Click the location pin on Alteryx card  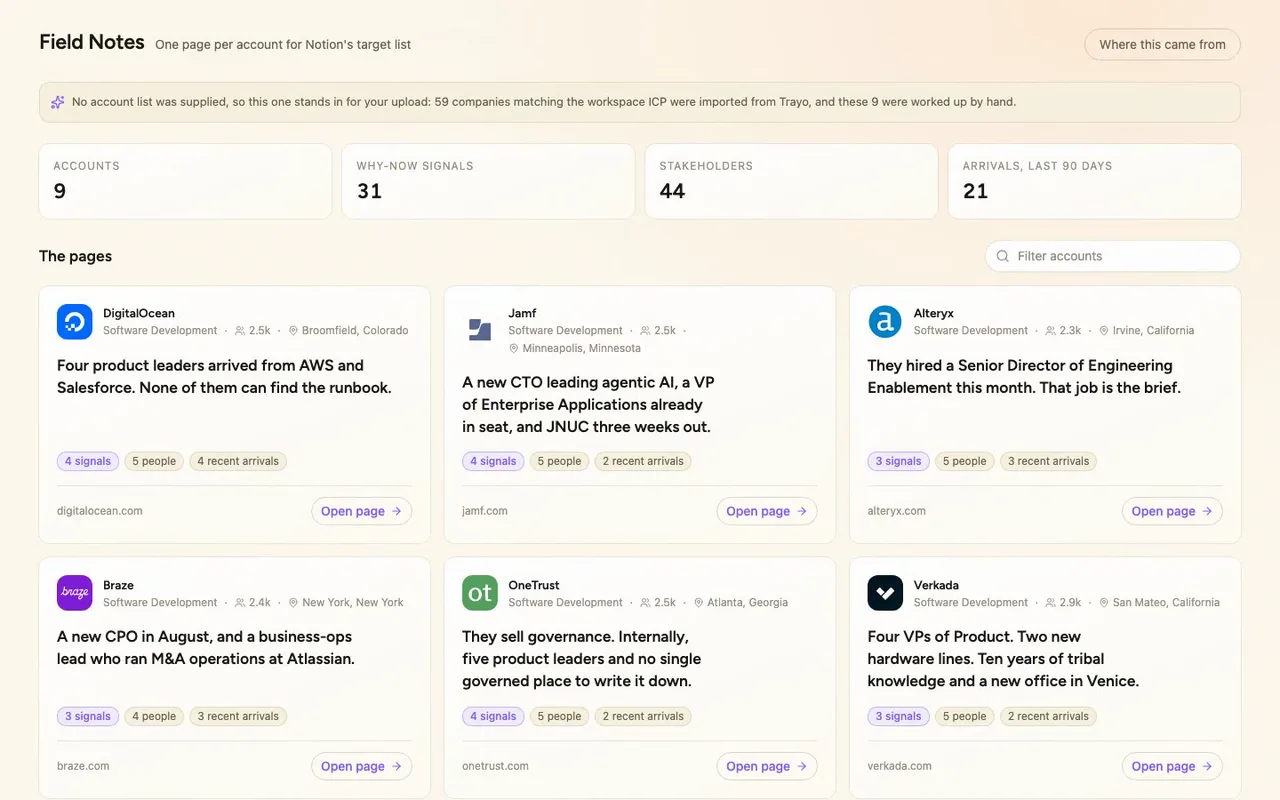point(1104,330)
